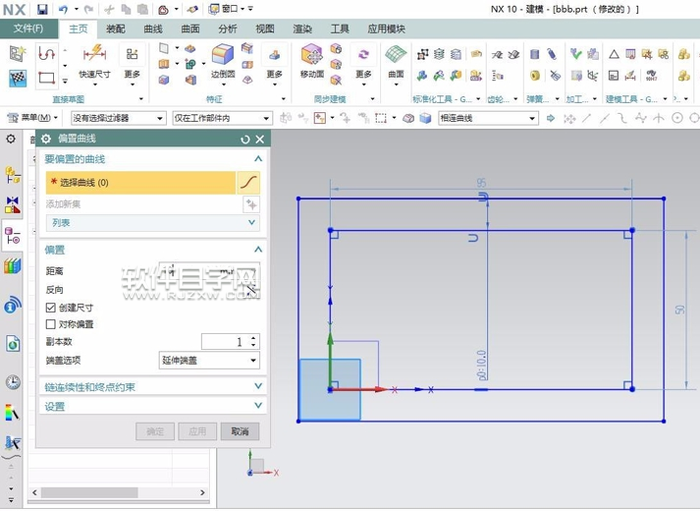Select the 边倒圆 edge blend tool

pyautogui.click(x=222, y=58)
